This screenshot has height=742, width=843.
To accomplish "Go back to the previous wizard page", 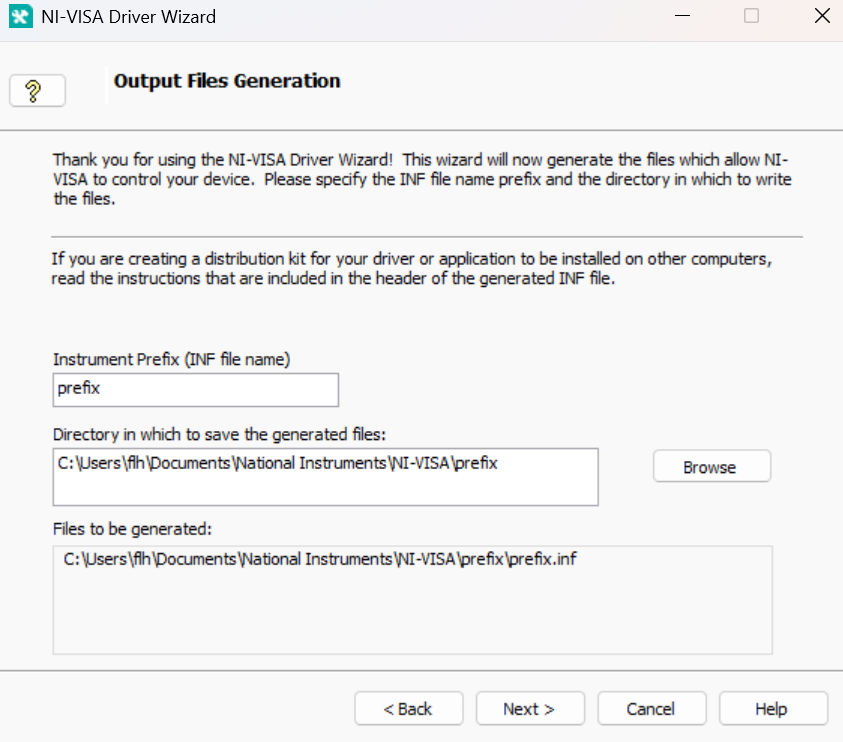I will point(409,709).
